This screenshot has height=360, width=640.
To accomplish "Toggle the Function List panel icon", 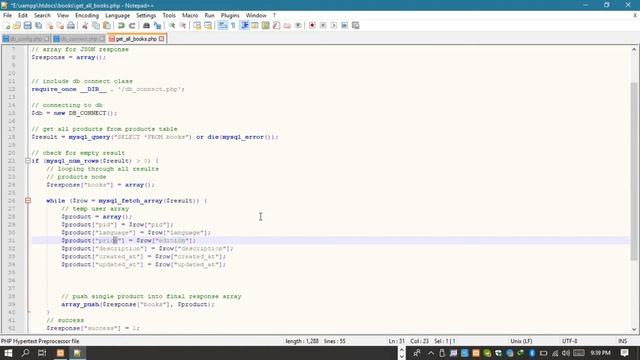I will coord(276,25).
